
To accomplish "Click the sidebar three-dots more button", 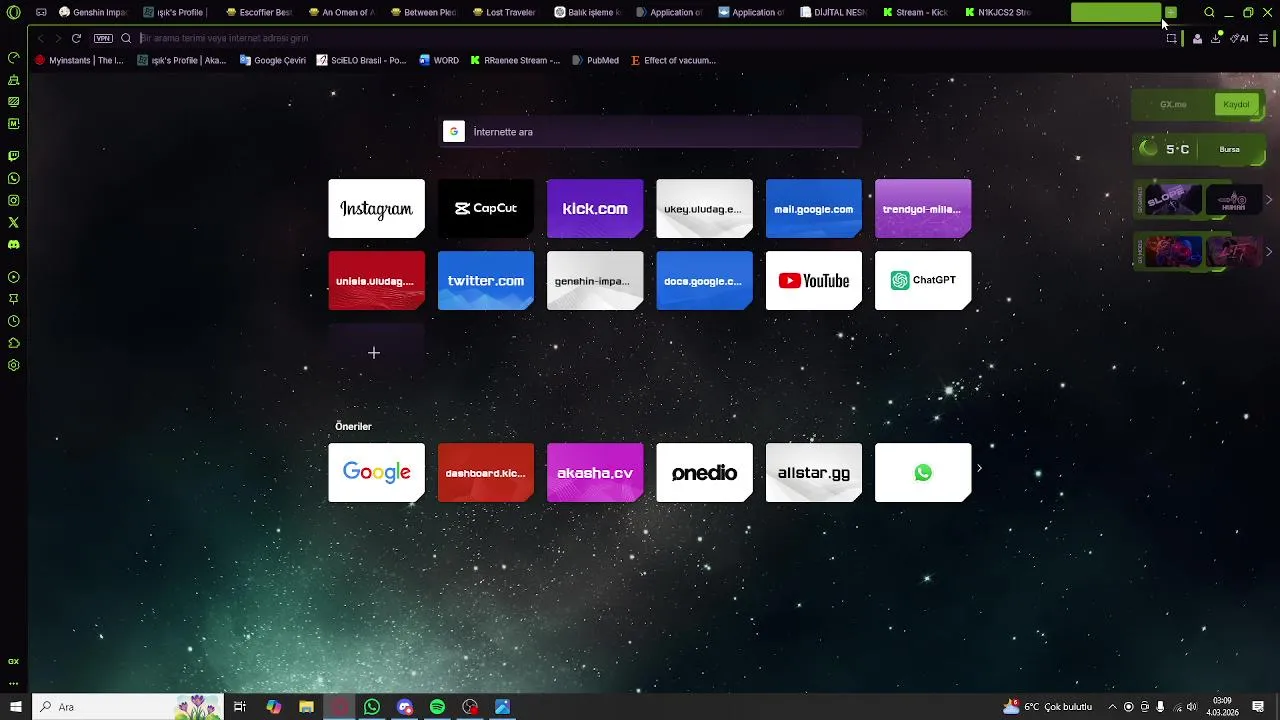I will point(14,684).
